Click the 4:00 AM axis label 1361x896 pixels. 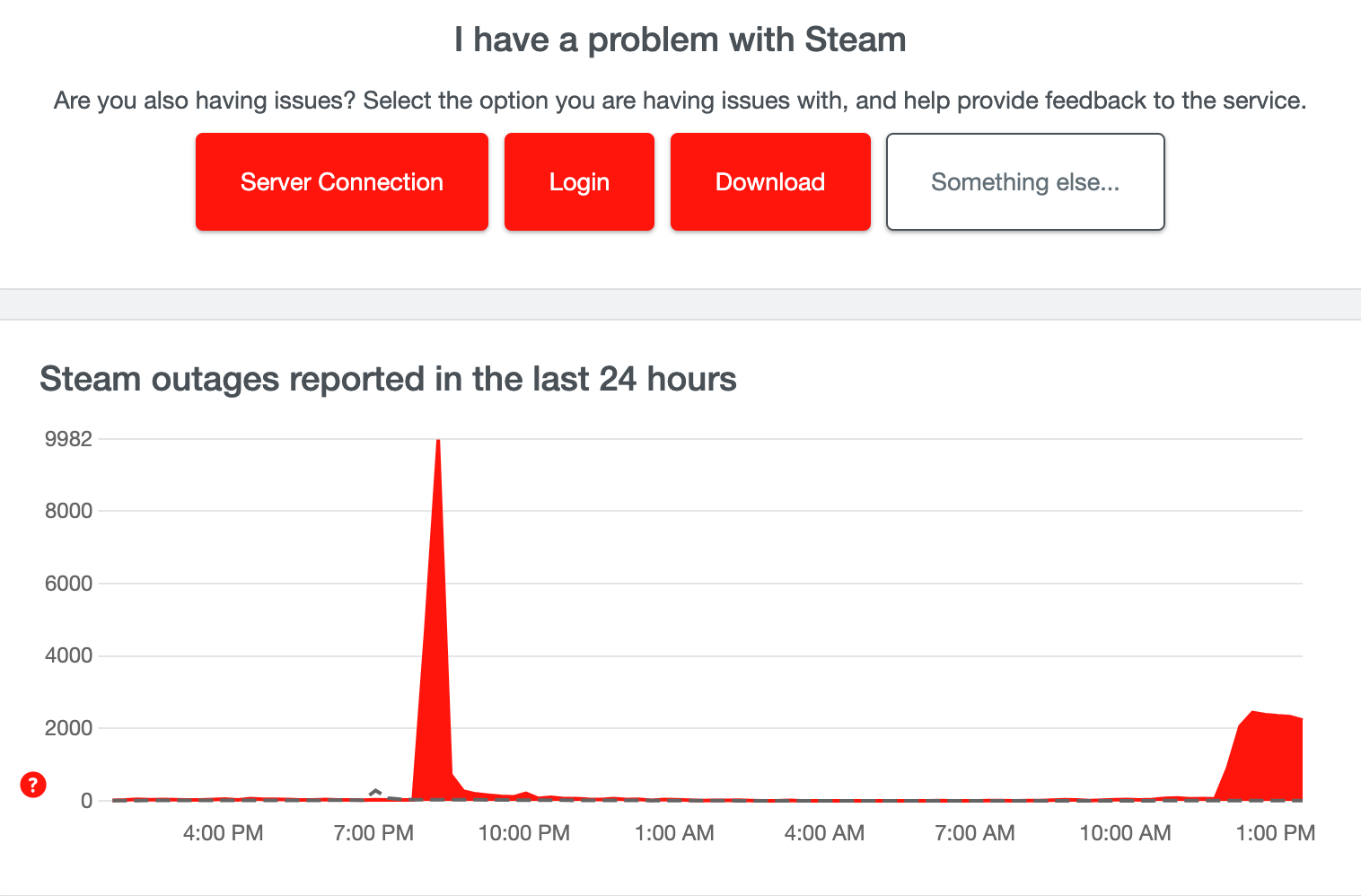[823, 832]
